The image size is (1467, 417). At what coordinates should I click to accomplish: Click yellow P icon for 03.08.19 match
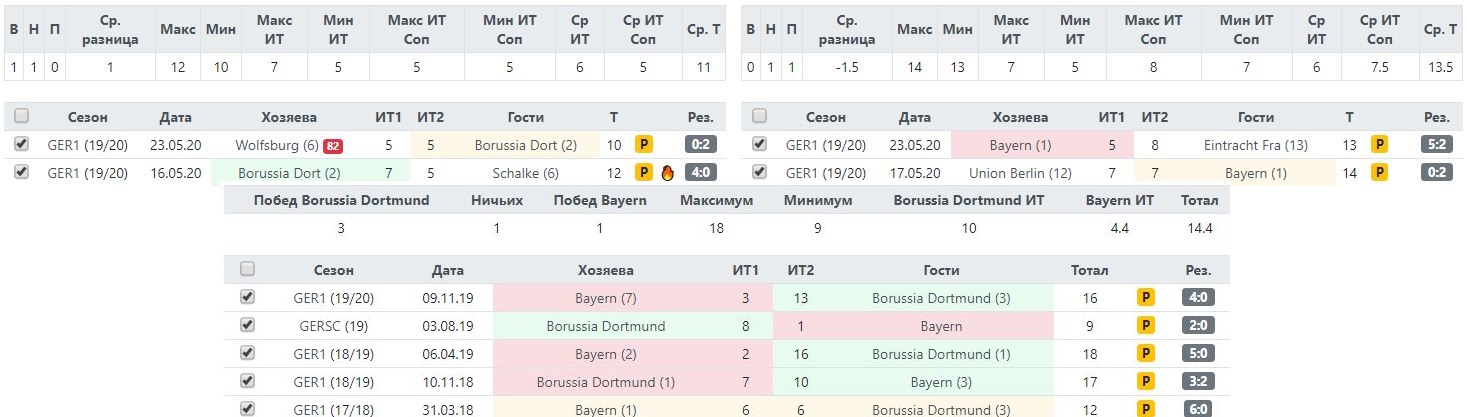(1146, 326)
